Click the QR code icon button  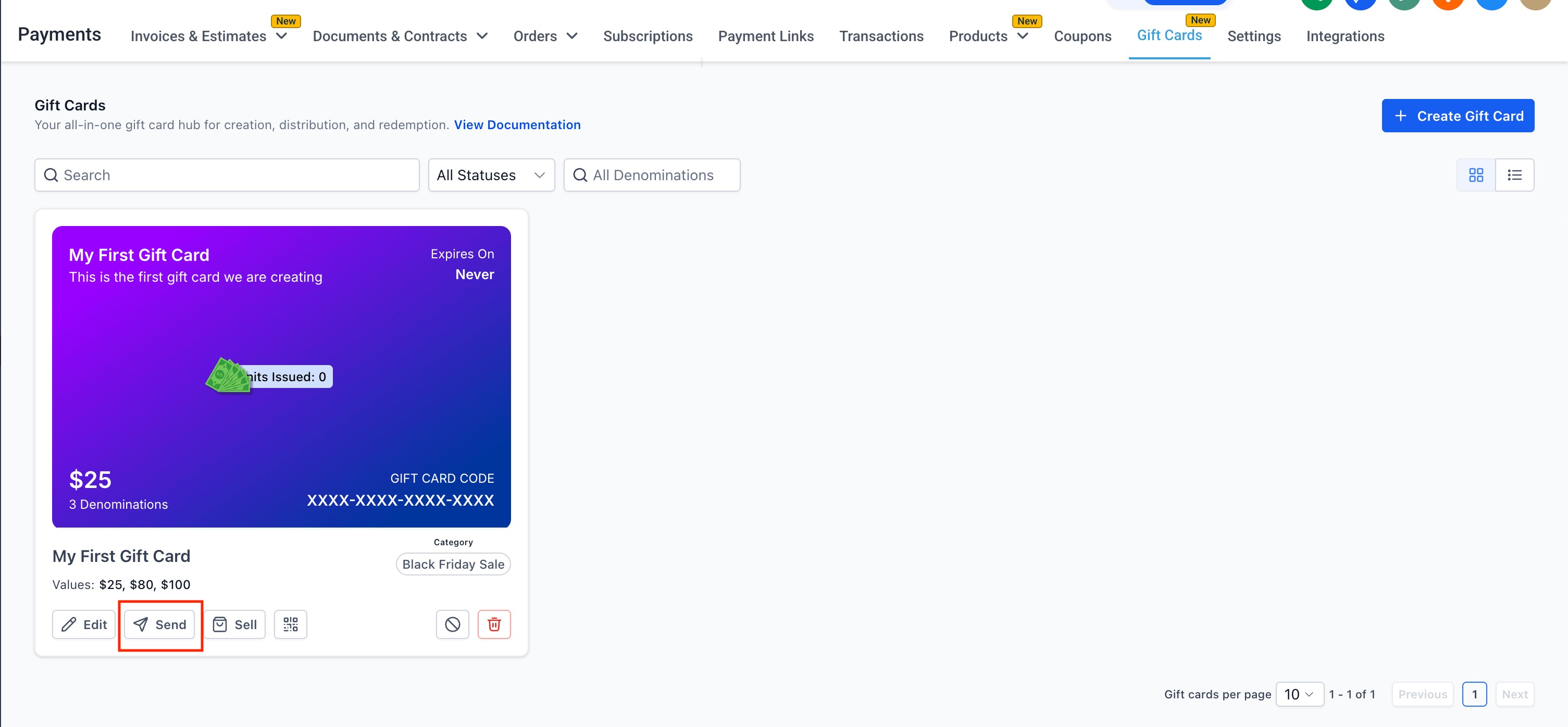coord(290,624)
